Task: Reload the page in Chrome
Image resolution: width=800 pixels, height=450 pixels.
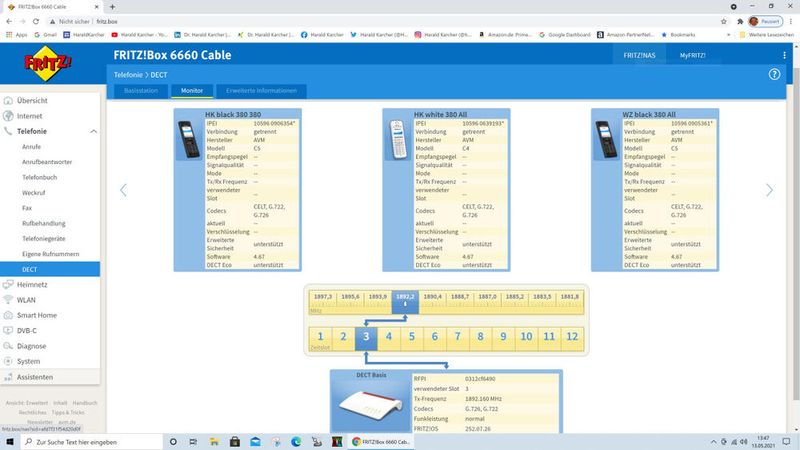Action: coord(36,21)
